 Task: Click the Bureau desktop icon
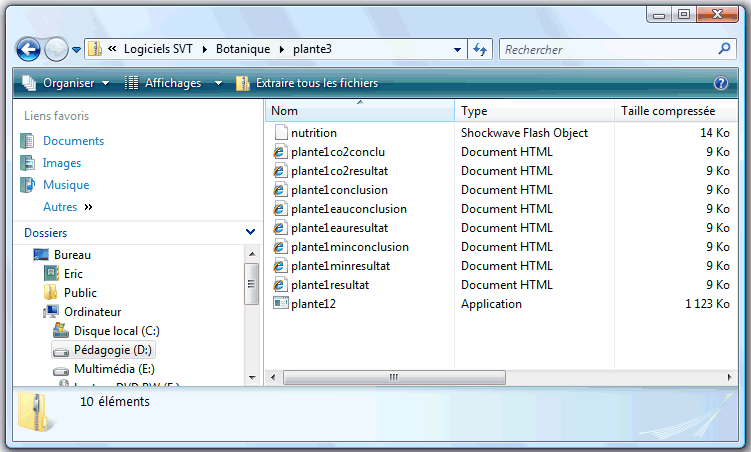pos(41,255)
